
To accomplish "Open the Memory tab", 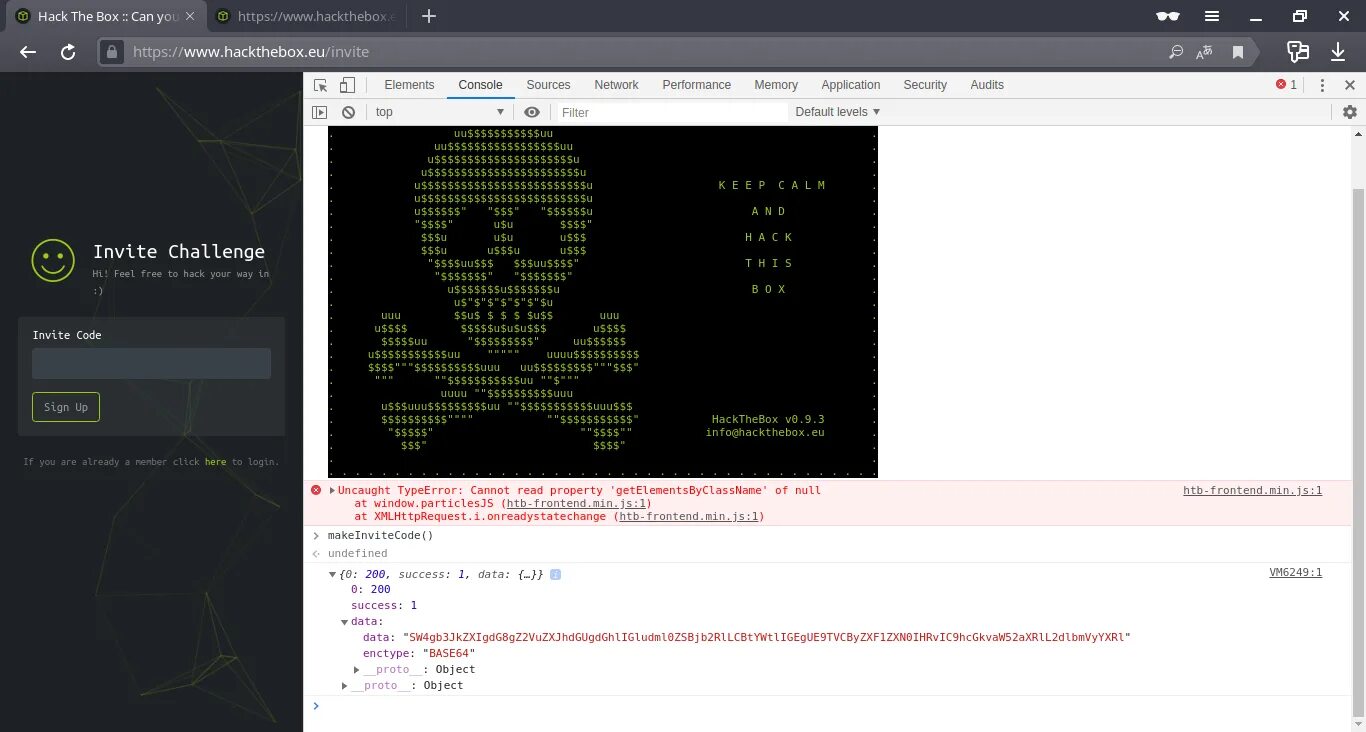I will click(x=776, y=85).
